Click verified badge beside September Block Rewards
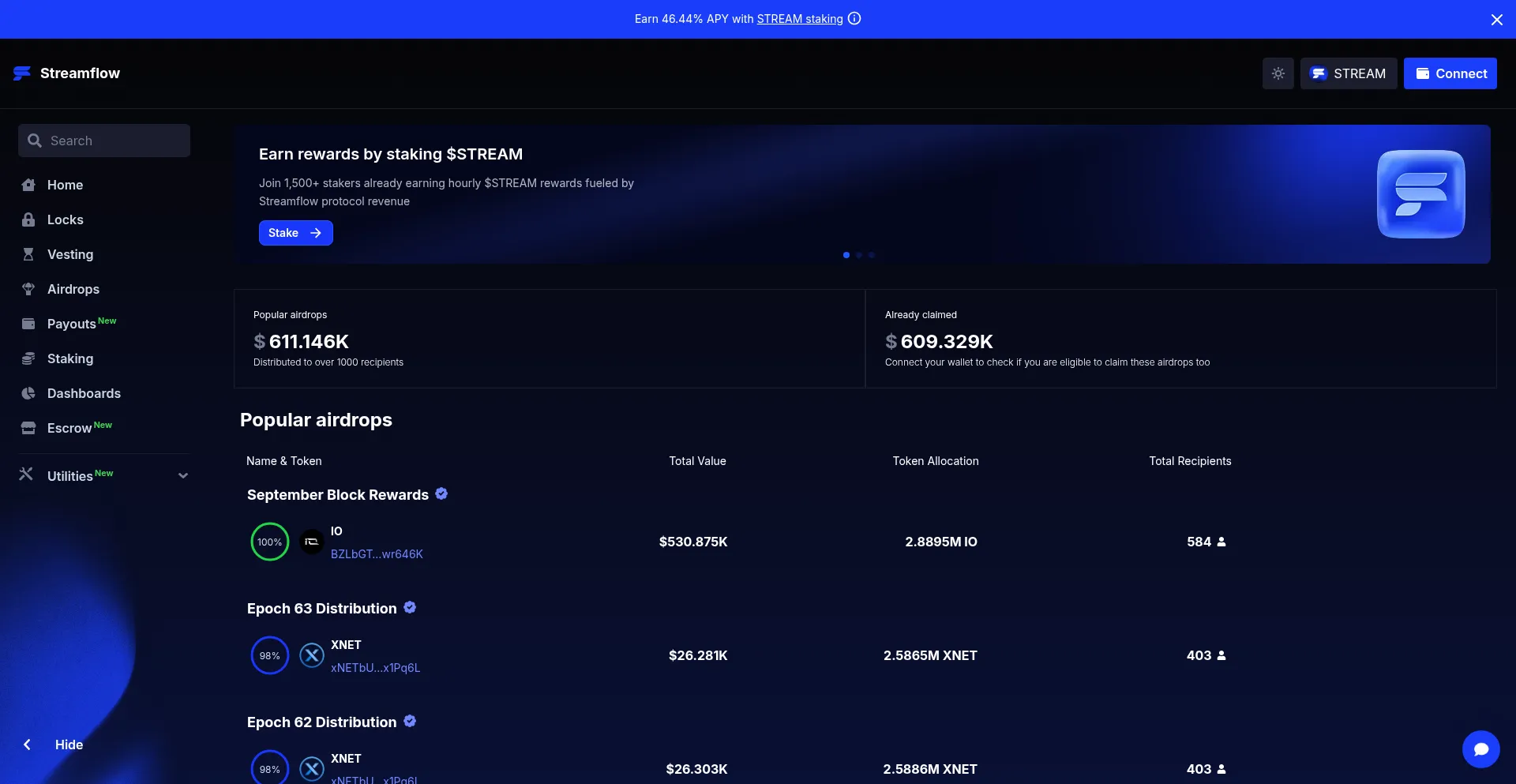 (441, 493)
